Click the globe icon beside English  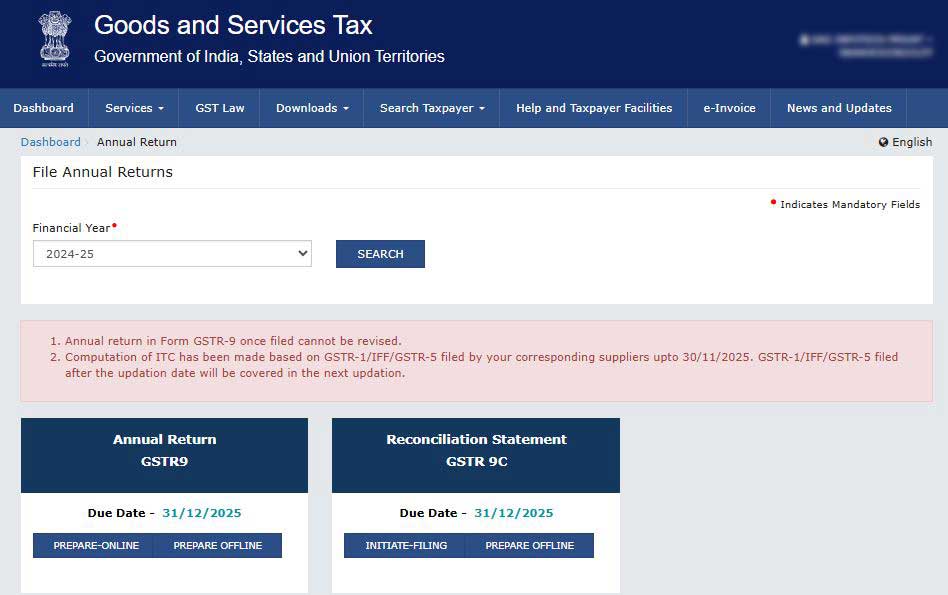tap(883, 142)
